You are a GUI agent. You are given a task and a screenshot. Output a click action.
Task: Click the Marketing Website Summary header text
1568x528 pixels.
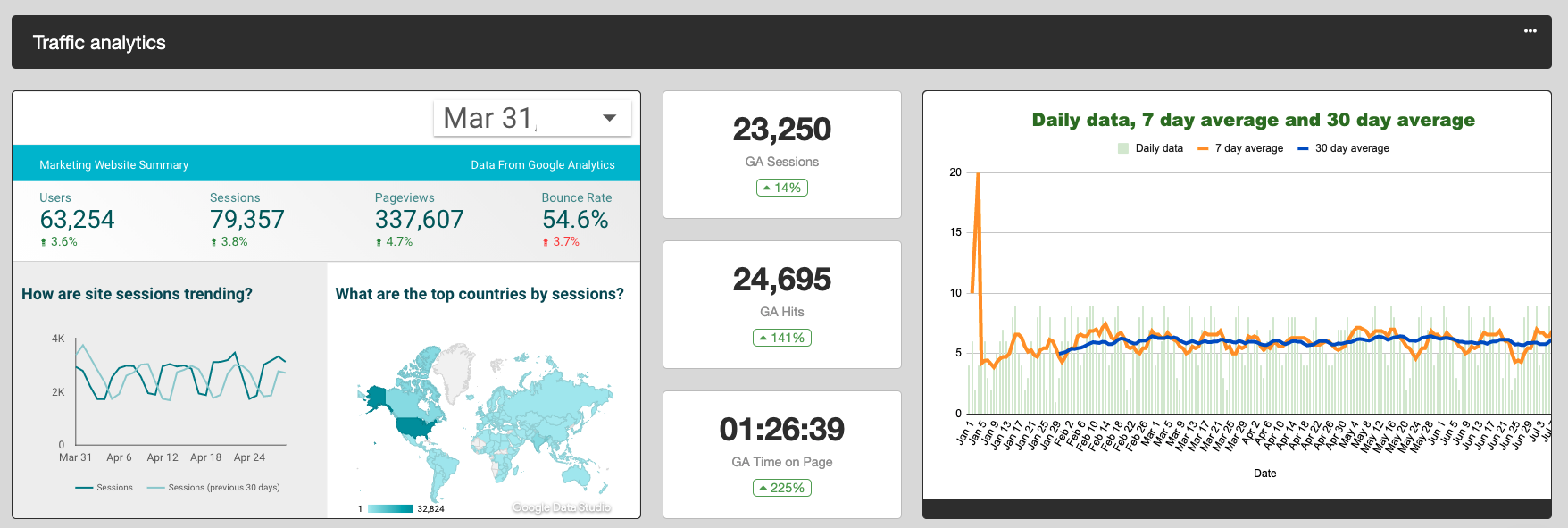tap(114, 165)
